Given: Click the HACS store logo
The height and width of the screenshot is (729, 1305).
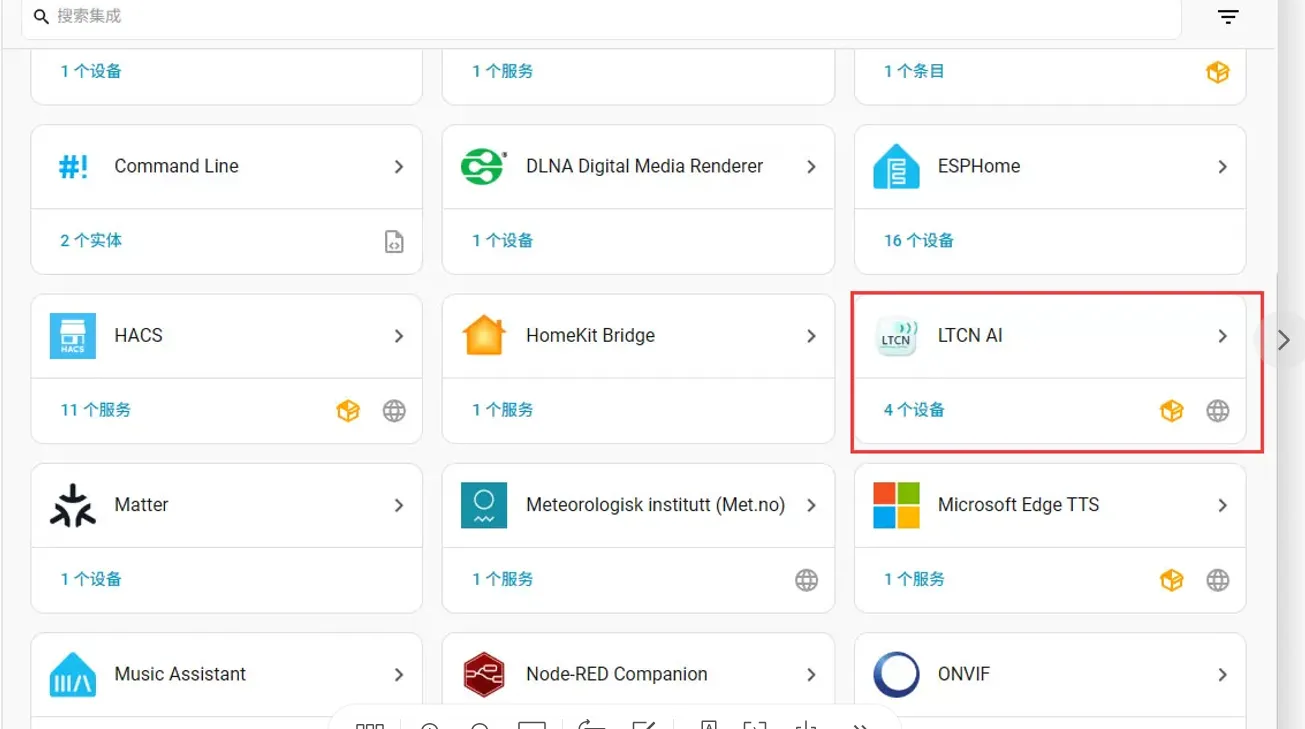Looking at the screenshot, I should tap(73, 336).
